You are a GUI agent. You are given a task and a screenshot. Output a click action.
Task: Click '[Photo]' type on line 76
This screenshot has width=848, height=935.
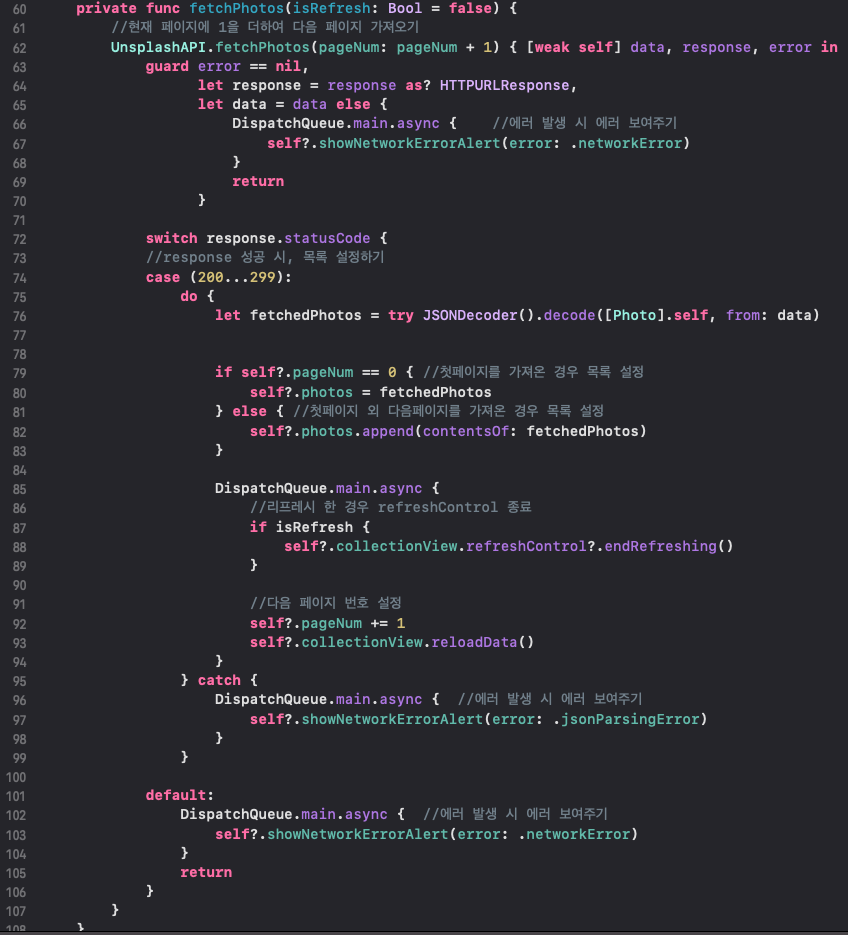(x=635, y=315)
